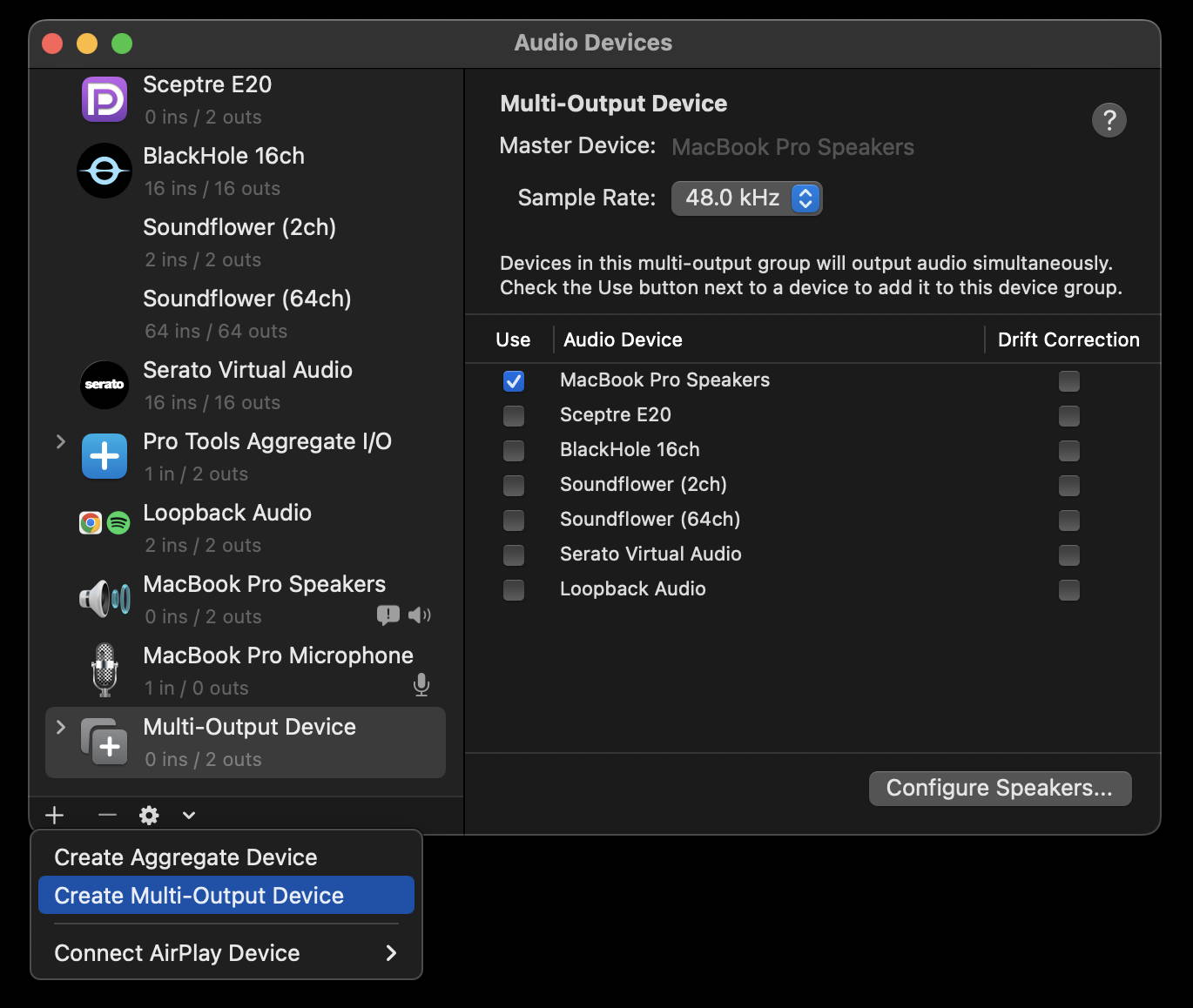Screen dimensions: 1193x1008
Task: Select Soundflower (64ch) in the sidebar
Action: (246, 313)
